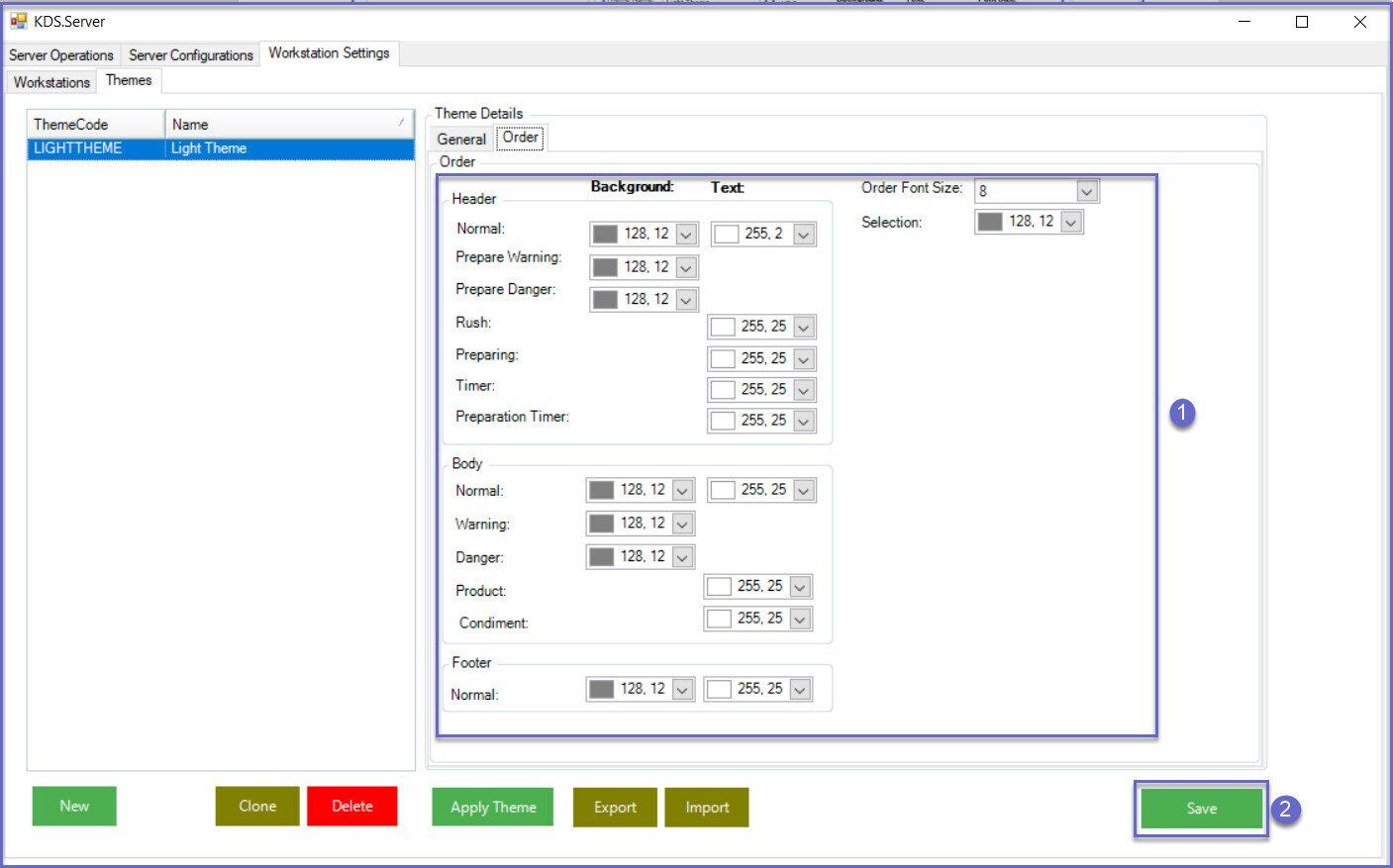Go to the Server Operations tab

[x=61, y=55]
